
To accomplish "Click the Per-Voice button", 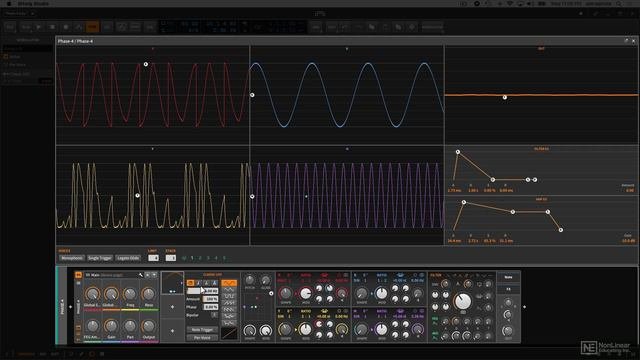I will click(x=202, y=338).
